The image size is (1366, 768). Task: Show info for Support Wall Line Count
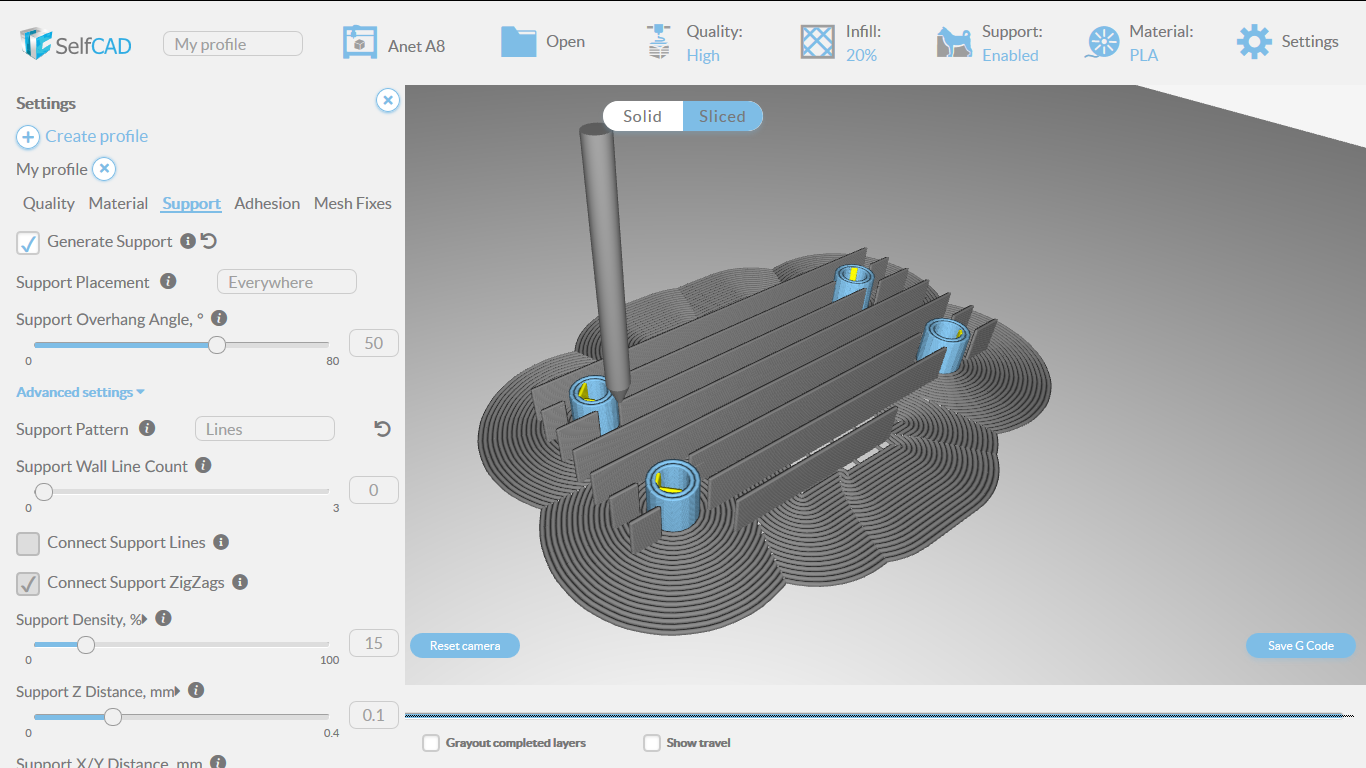203,465
